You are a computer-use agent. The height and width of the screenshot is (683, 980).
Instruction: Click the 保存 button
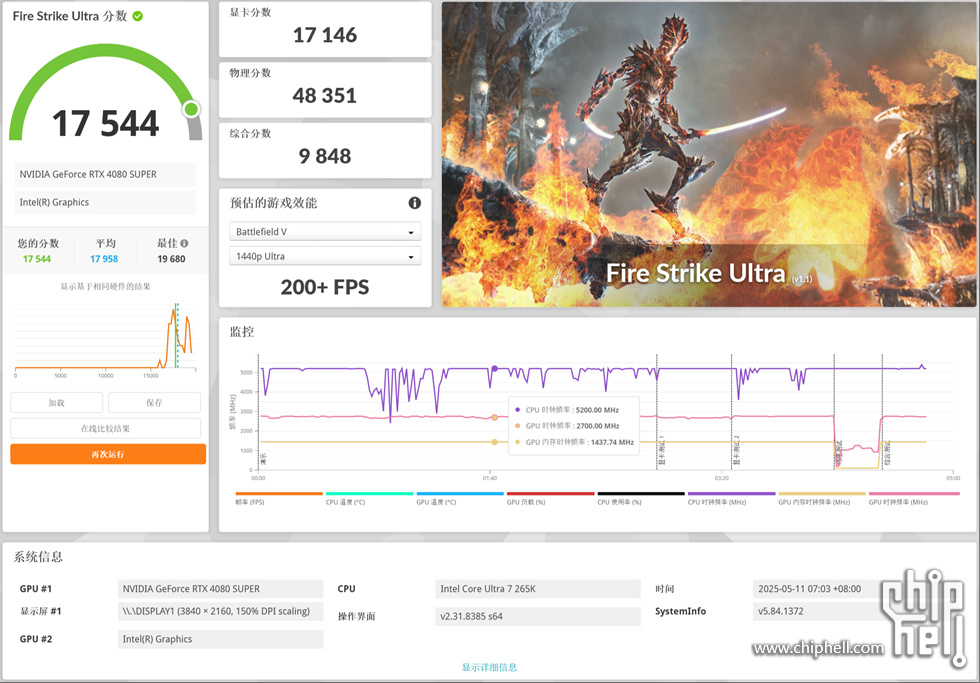154,402
